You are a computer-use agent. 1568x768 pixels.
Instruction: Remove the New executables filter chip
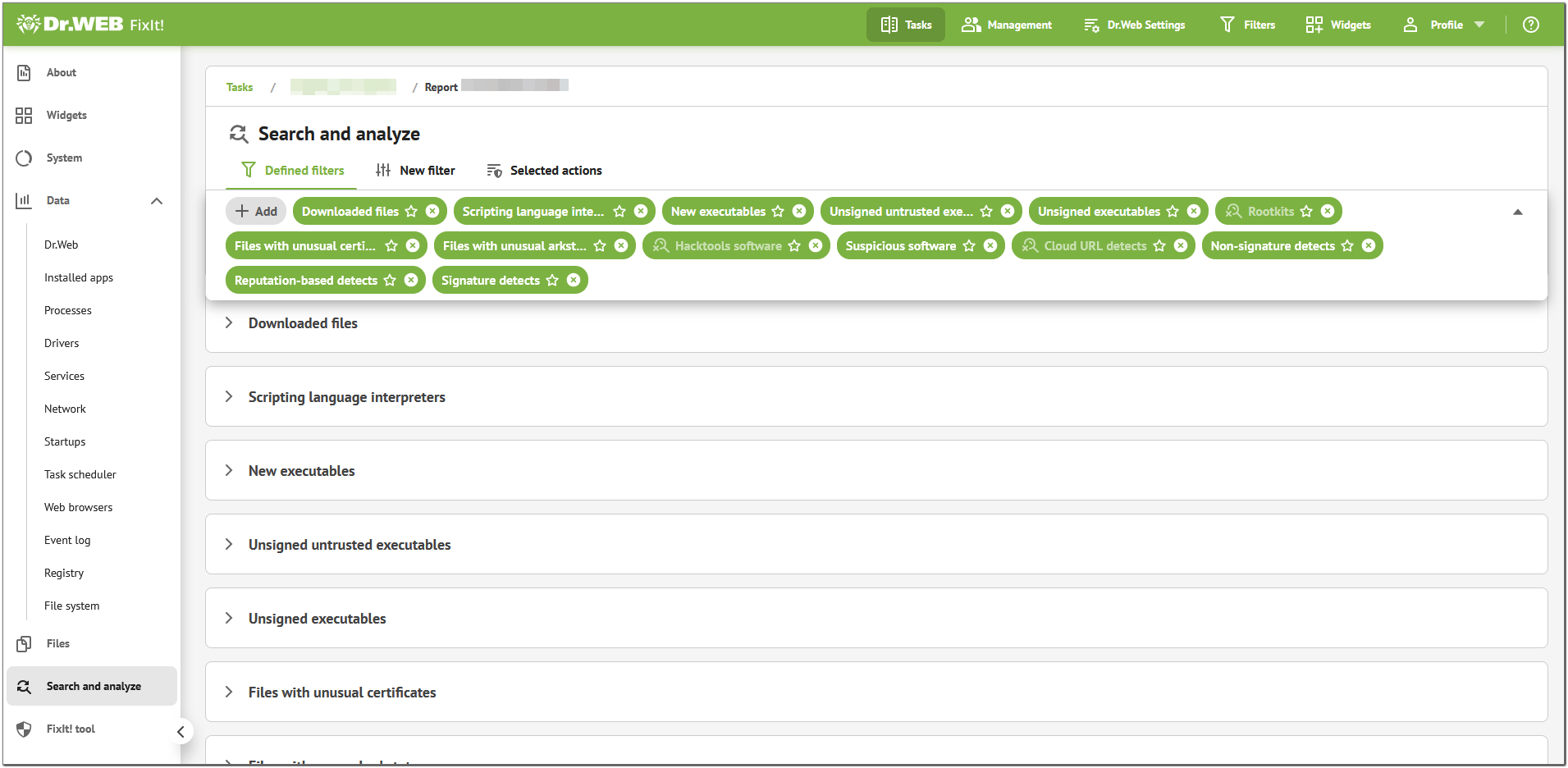point(799,211)
